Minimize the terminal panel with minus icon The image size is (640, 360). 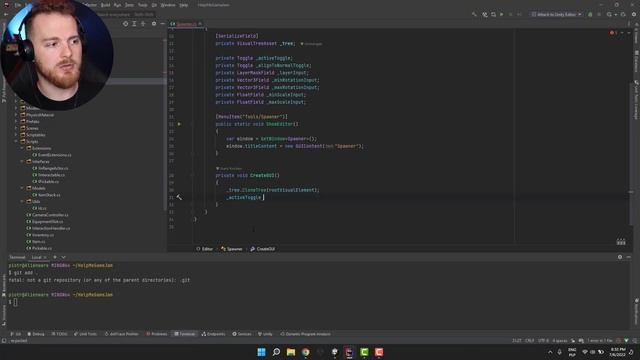pyautogui.click(x=629, y=257)
